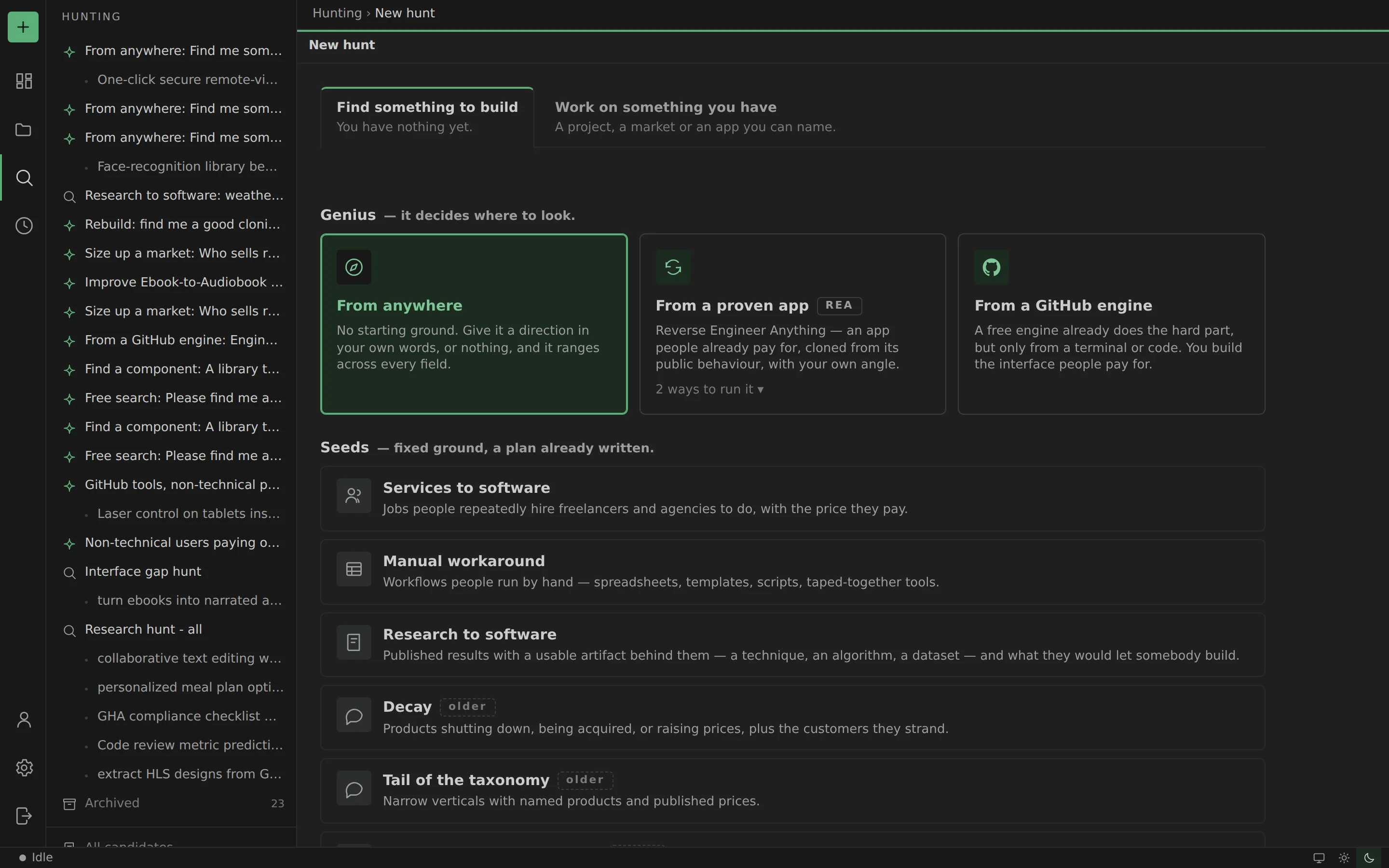Choose the Decay seed
This screenshot has height=868, width=1389.
coord(792,718)
